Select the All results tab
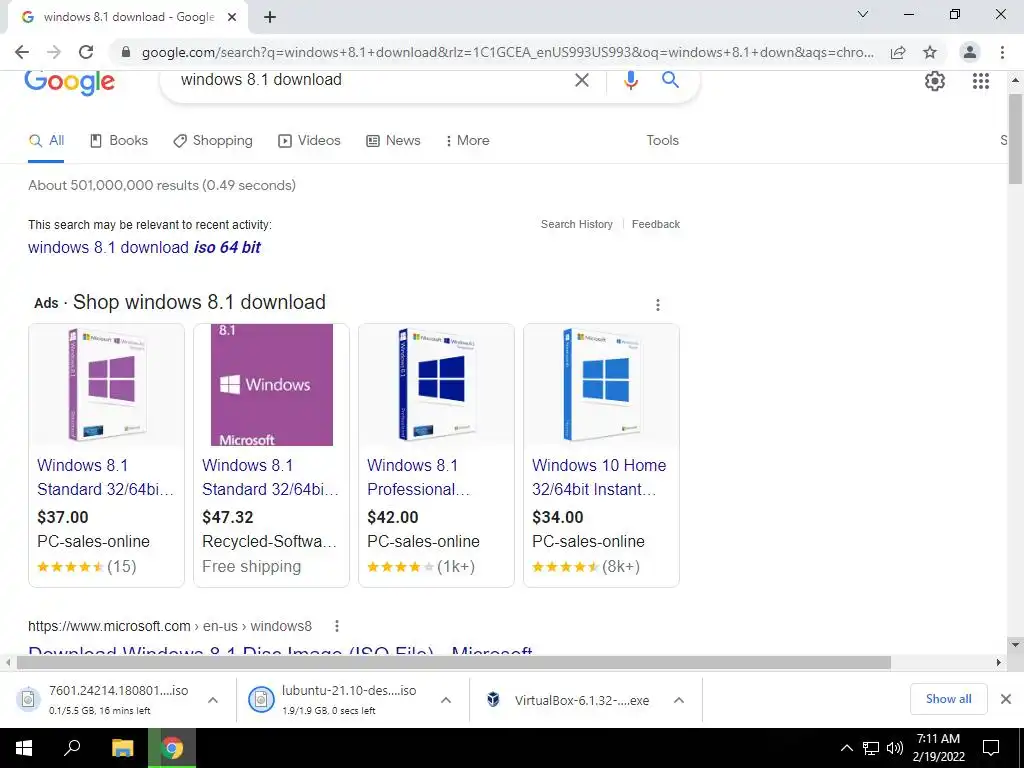The height and width of the screenshot is (768, 1024). 46,140
